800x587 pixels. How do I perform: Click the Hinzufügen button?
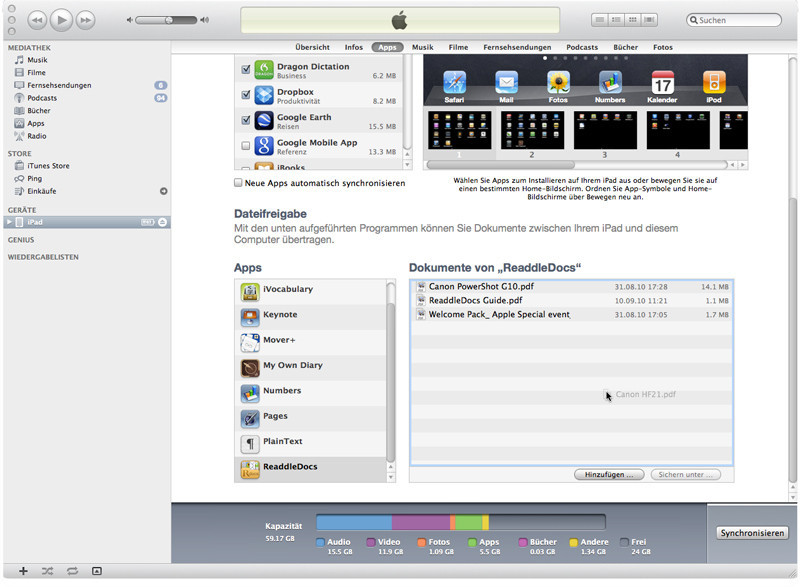tap(609, 474)
